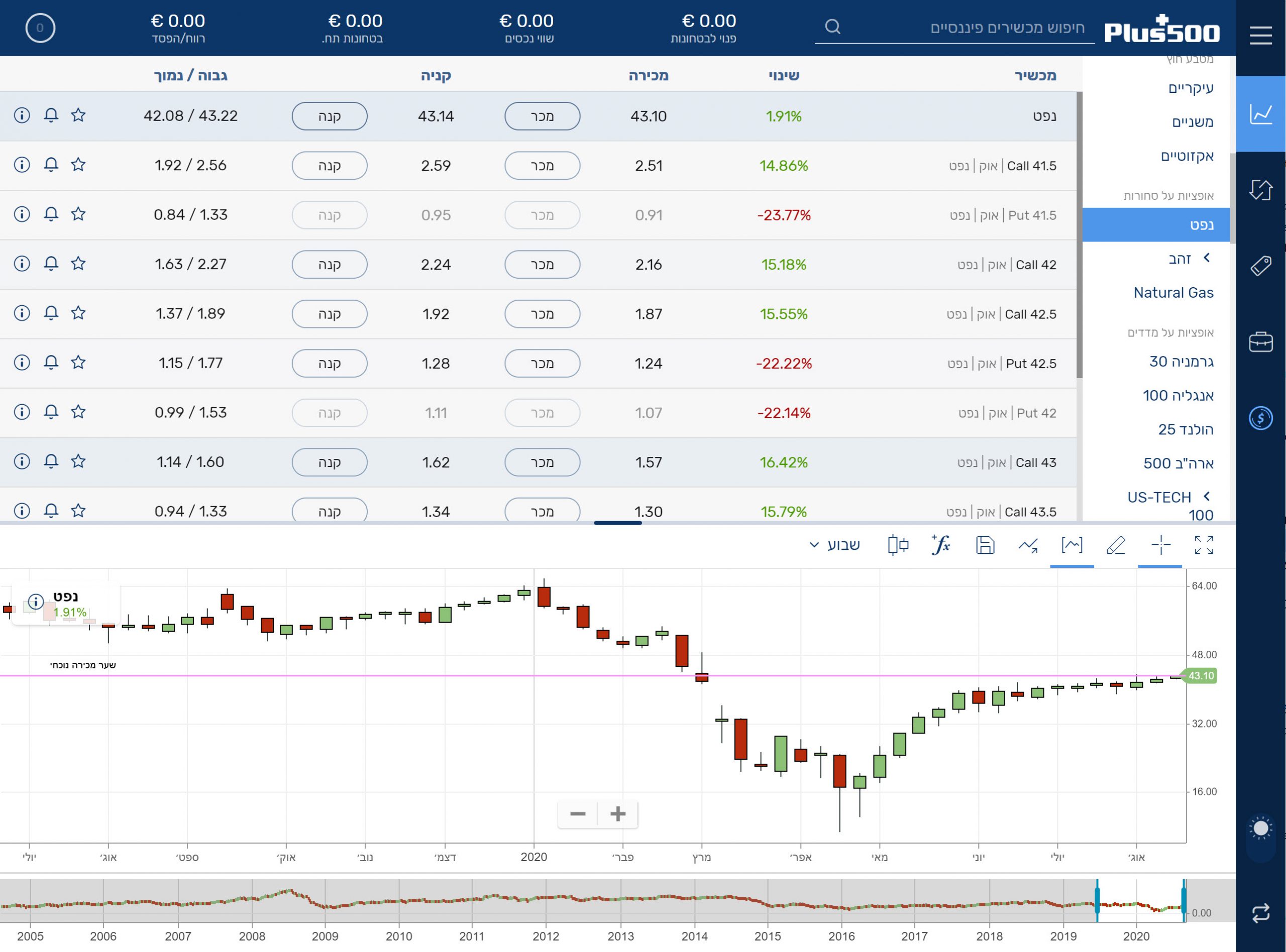Favorite the Call 41.5 option
The image size is (1286, 952).
tap(78, 165)
